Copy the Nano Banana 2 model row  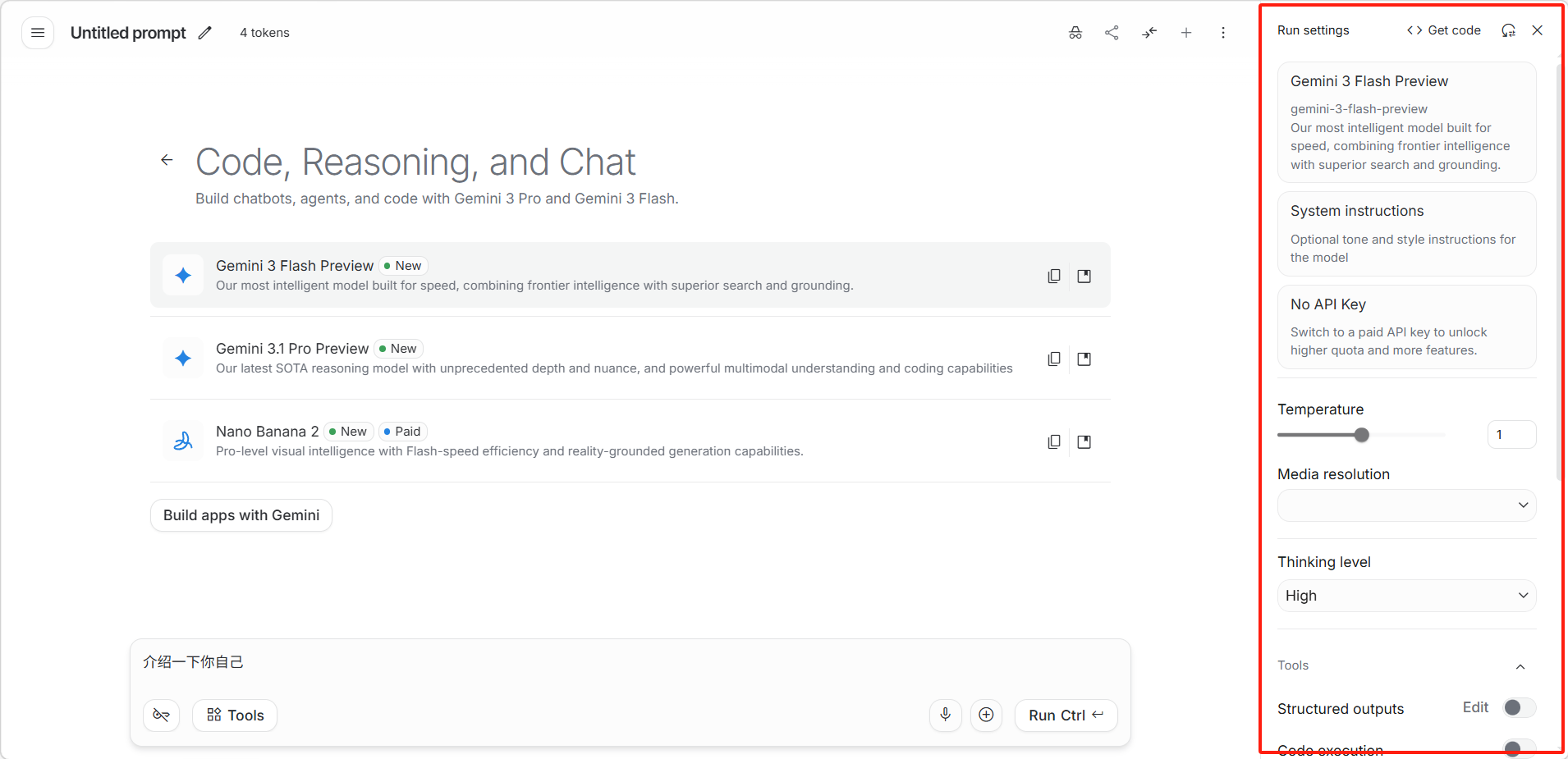click(x=1054, y=442)
